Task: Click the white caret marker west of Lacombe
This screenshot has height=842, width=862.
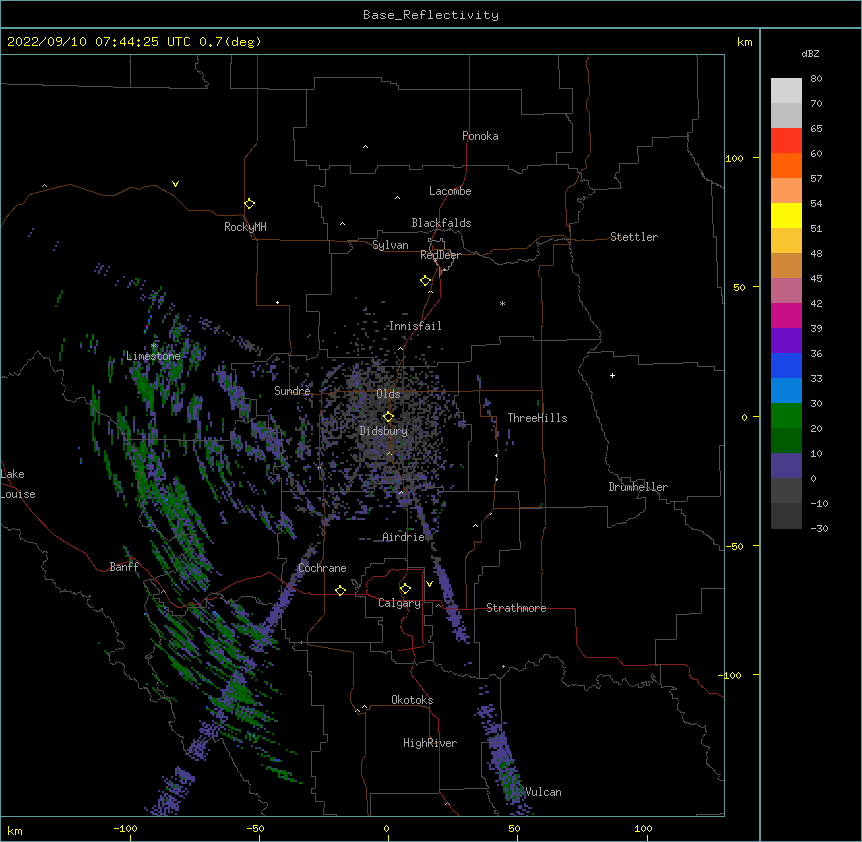Action: [397, 198]
